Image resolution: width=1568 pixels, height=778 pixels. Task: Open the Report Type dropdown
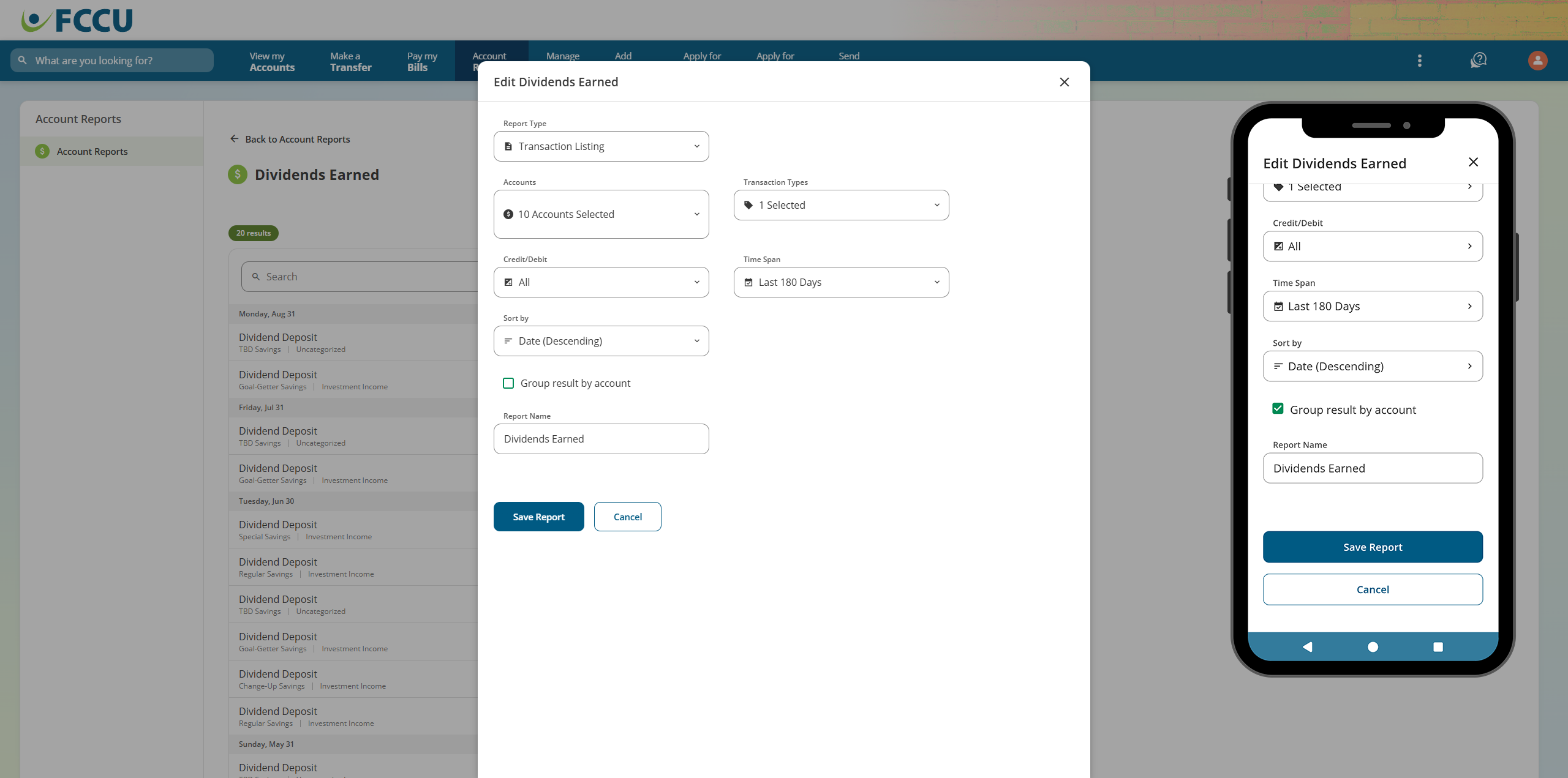[601, 146]
